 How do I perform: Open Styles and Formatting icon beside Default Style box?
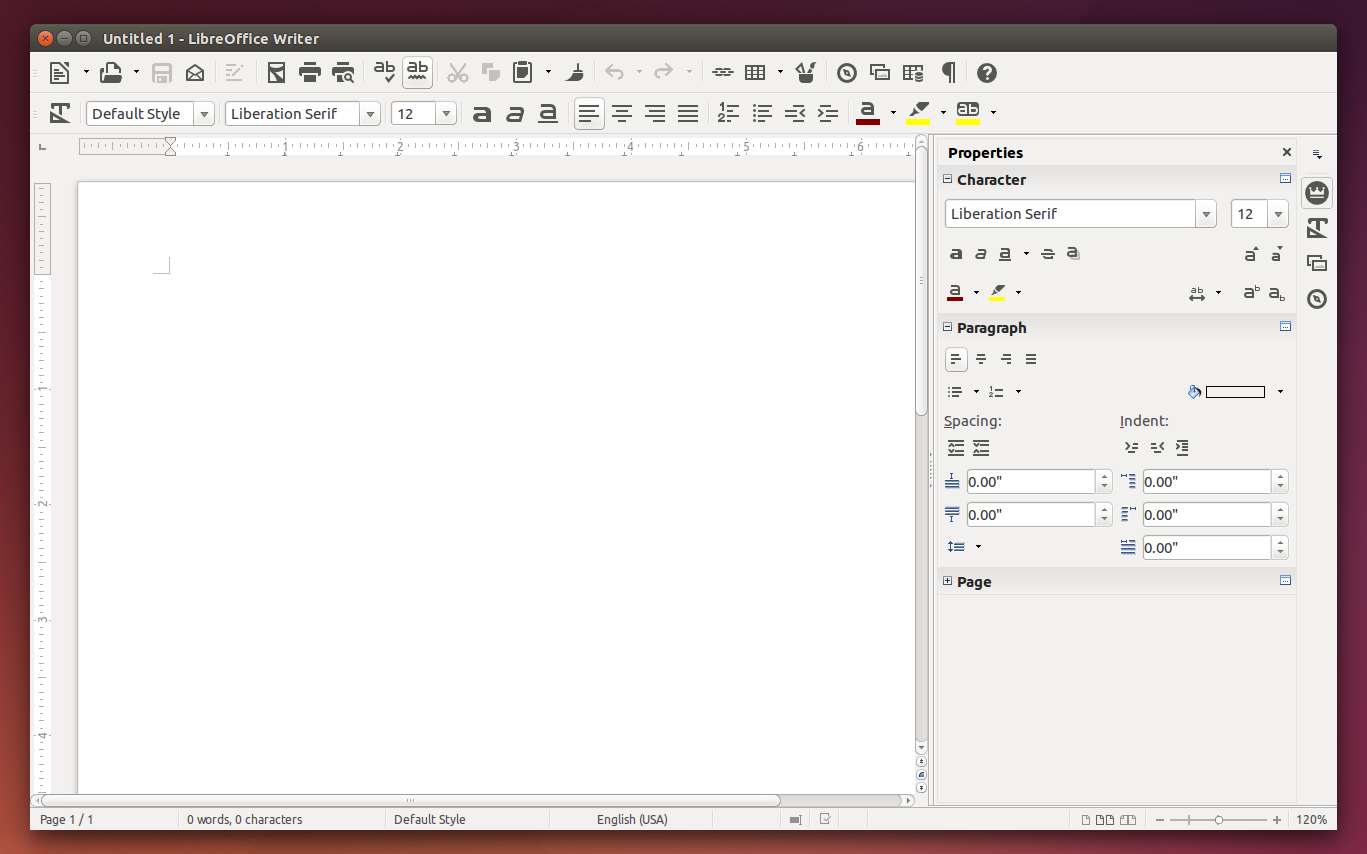click(x=60, y=113)
